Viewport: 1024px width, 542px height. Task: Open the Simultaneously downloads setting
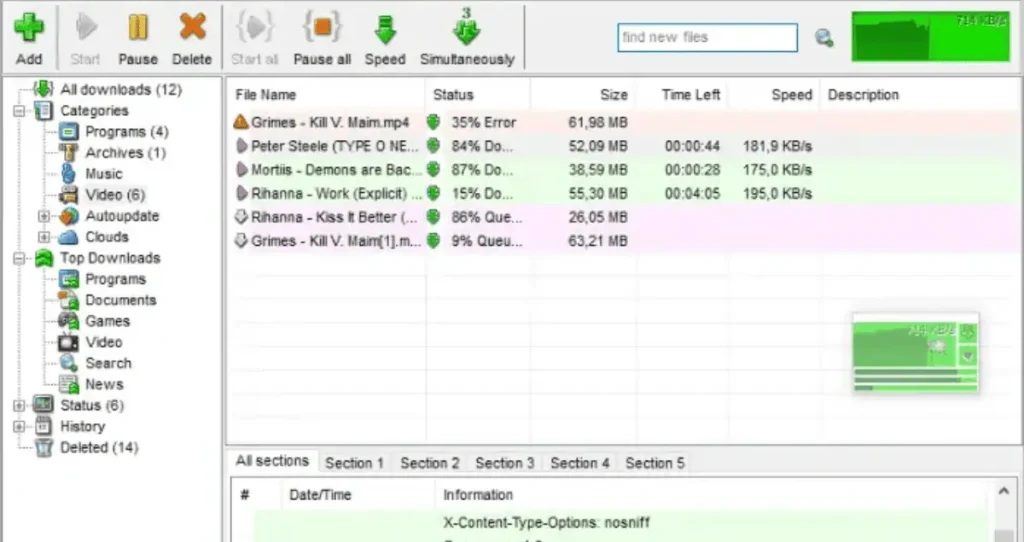[x=467, y=38]
